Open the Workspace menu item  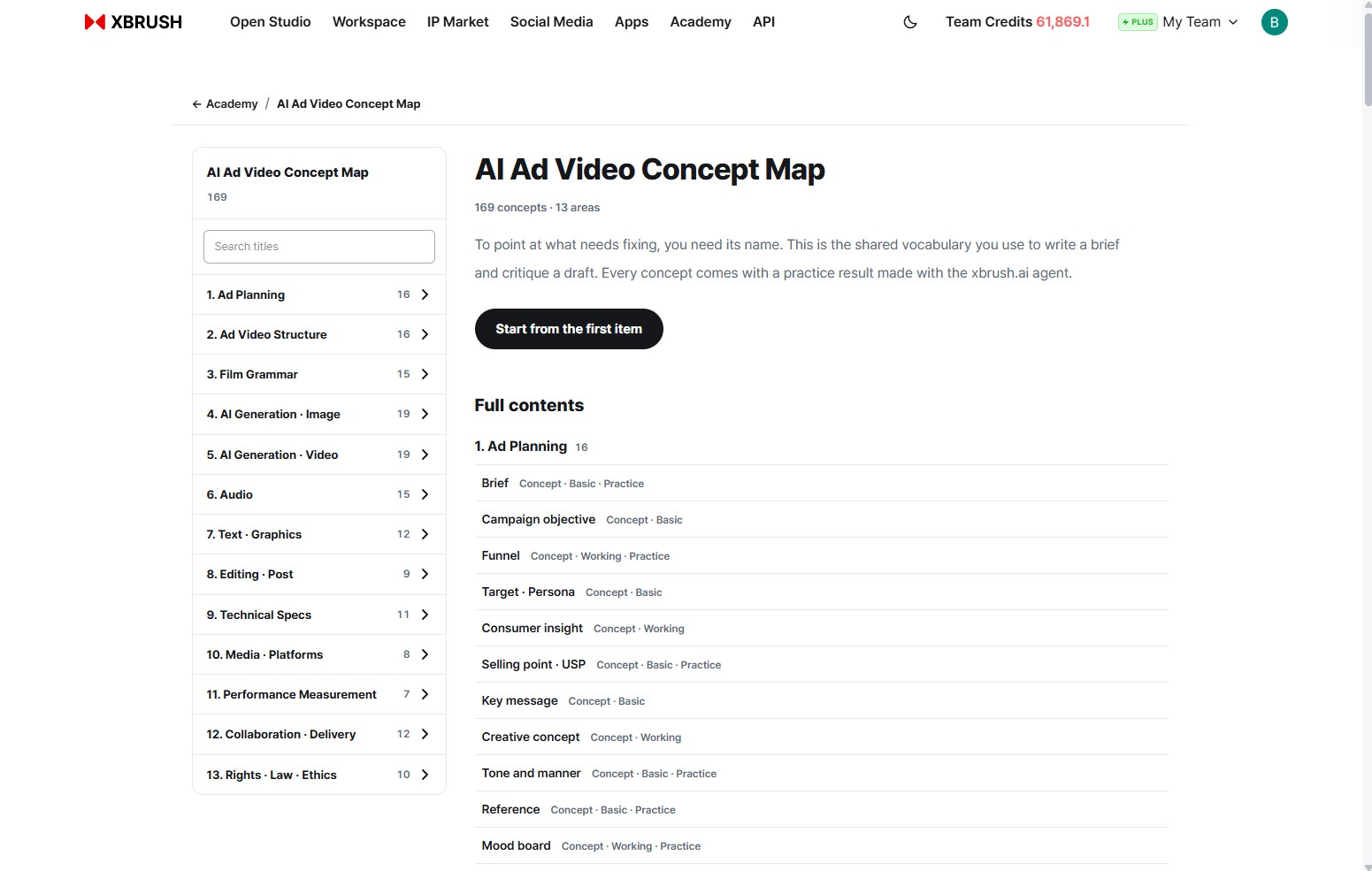point(369,22)
